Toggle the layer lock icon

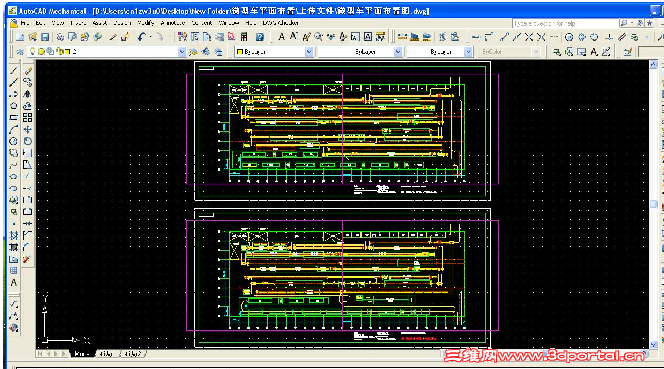(60, 52)
